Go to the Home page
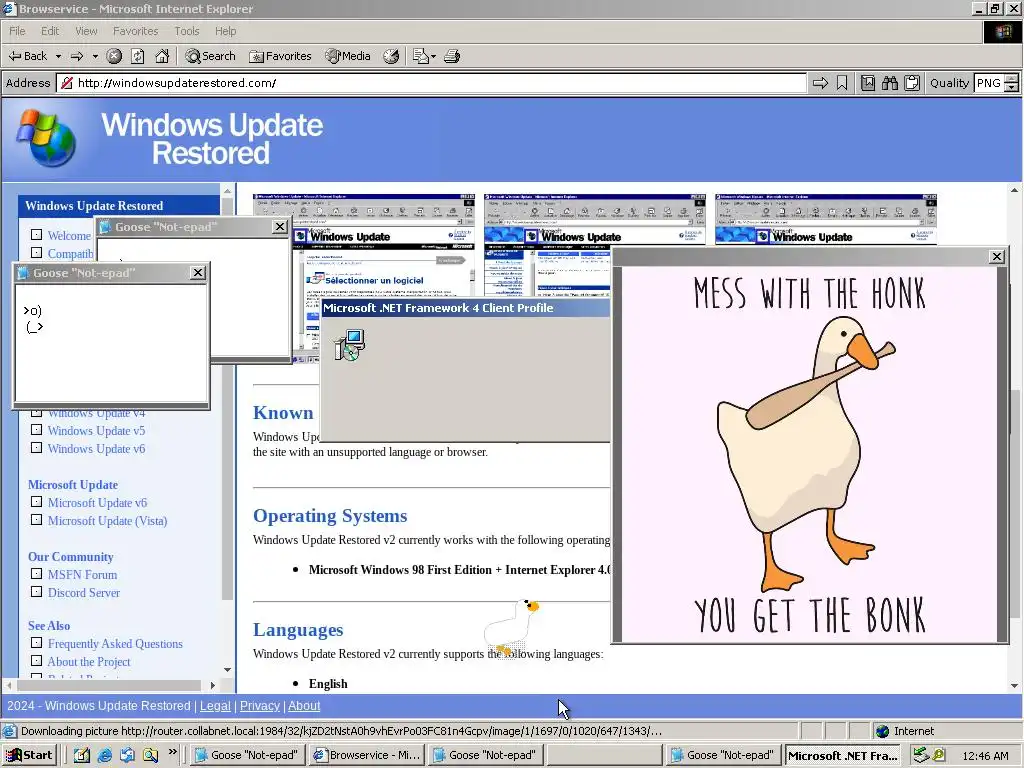The width and height of the screenshot is (1024, 768). coord(162,56)
